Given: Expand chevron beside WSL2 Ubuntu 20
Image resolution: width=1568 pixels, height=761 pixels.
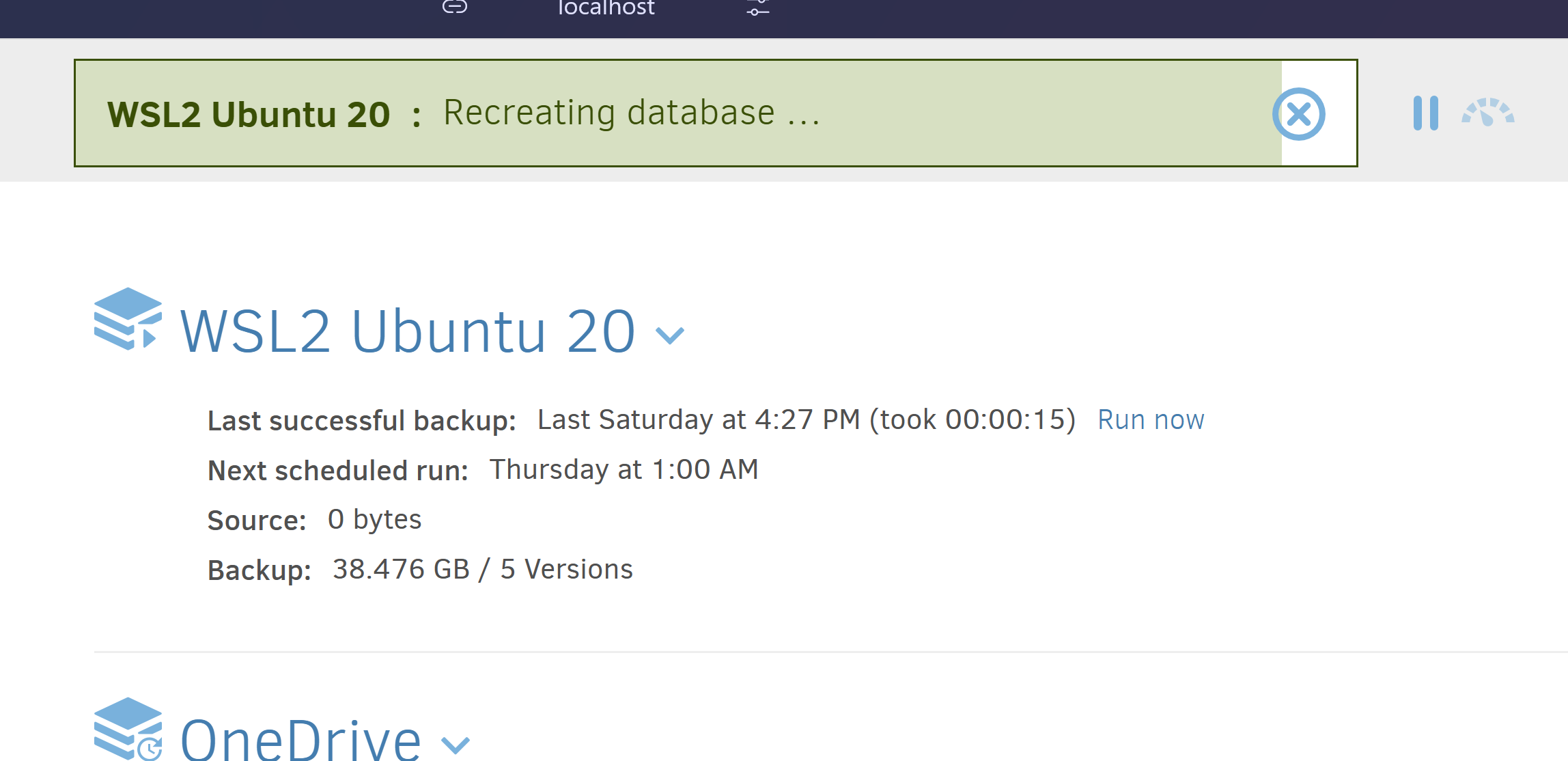Looking at the screenshot, I should (669, 335).
